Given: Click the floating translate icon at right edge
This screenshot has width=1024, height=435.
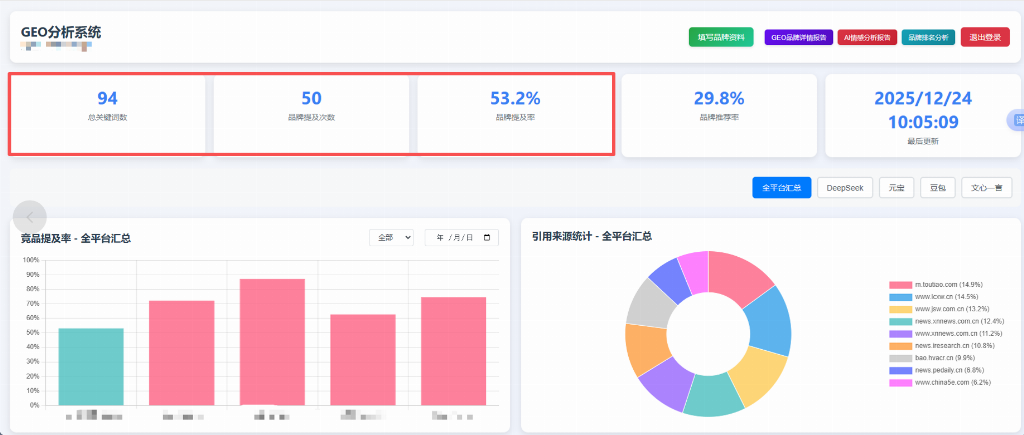Looking at the screenshot, I should [x=1015, y=121].
